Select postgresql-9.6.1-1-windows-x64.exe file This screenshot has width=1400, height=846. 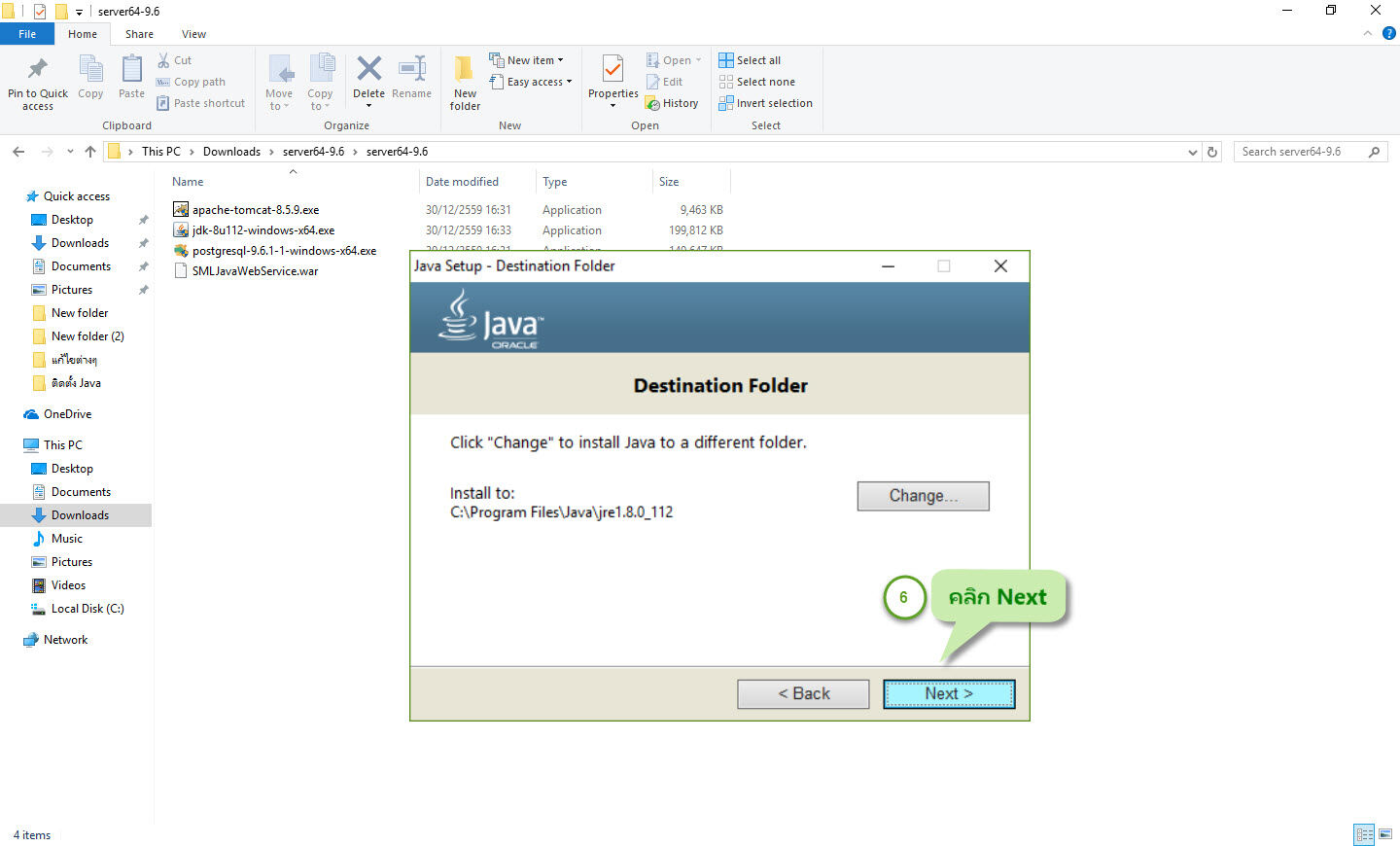[284, 251]
